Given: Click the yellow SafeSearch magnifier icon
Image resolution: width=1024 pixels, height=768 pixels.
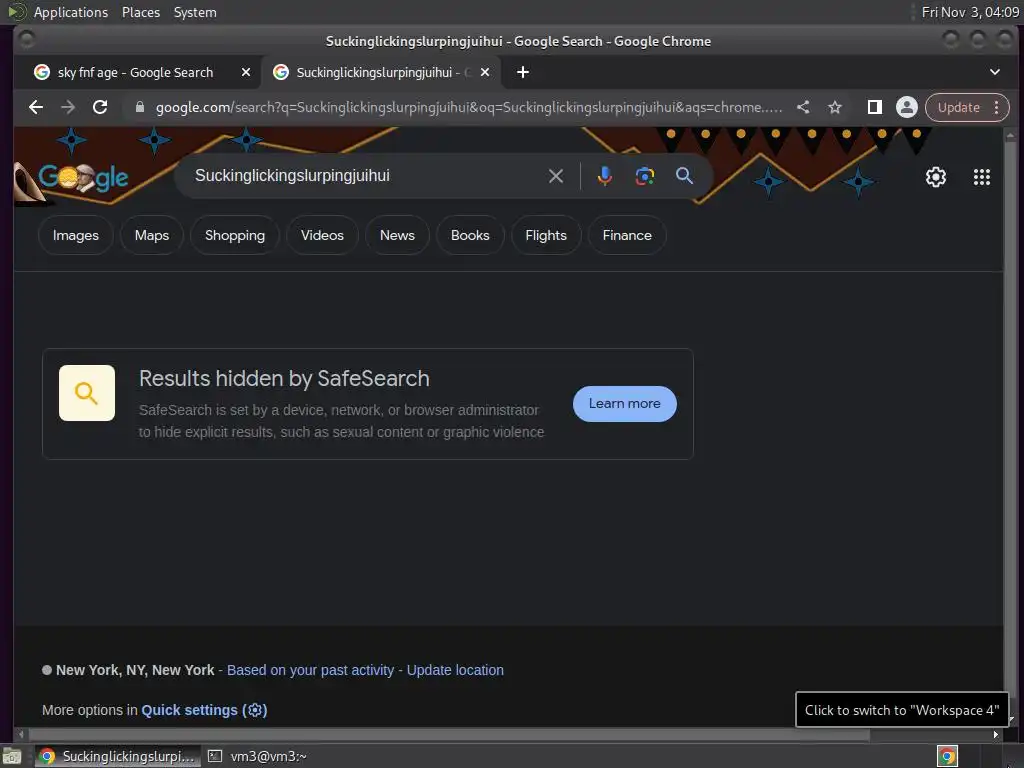Looking at the screenshot, I should (87, 393).
